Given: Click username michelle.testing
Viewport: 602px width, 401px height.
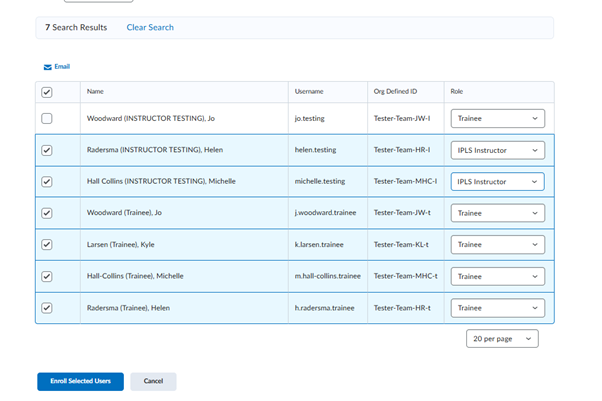Looking at the screenshot, I should click(x=320, y=181).
